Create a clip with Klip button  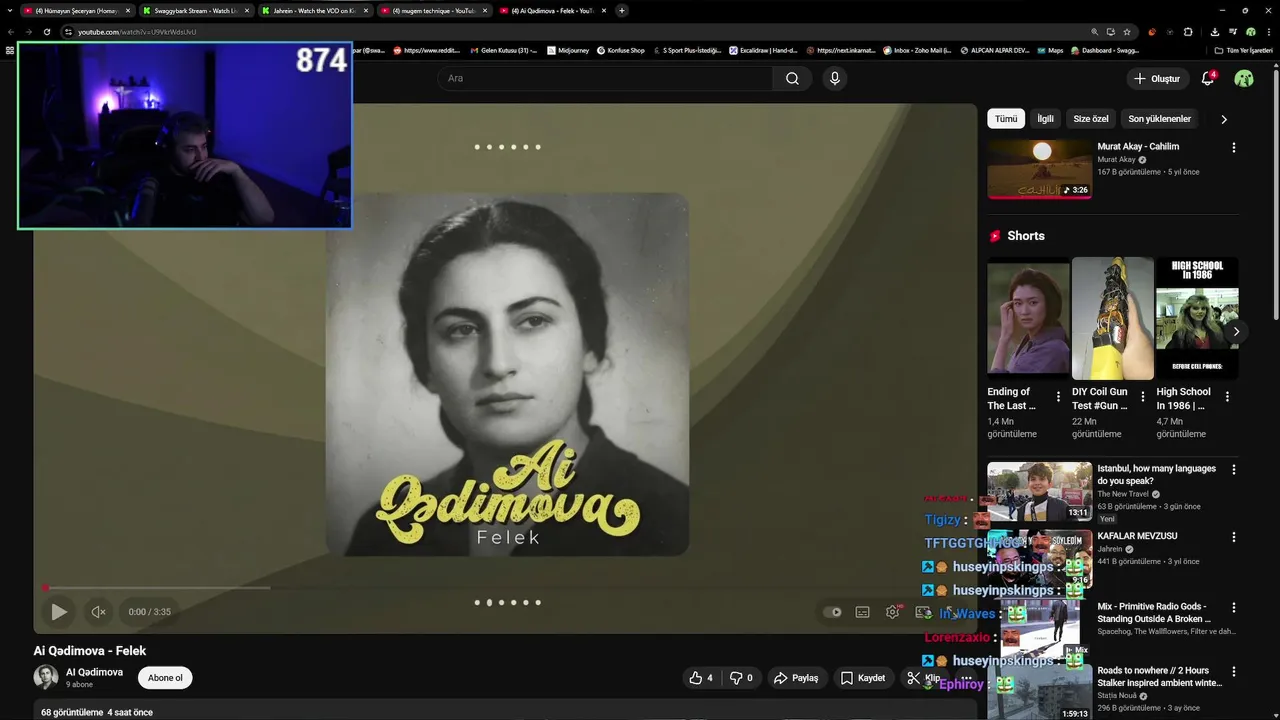coord(923,678)
